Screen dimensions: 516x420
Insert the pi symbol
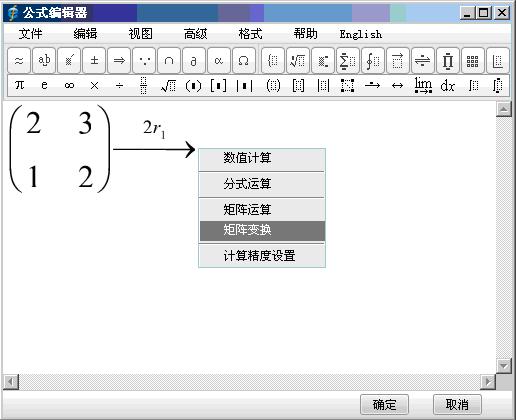click(x=19, y=85)
